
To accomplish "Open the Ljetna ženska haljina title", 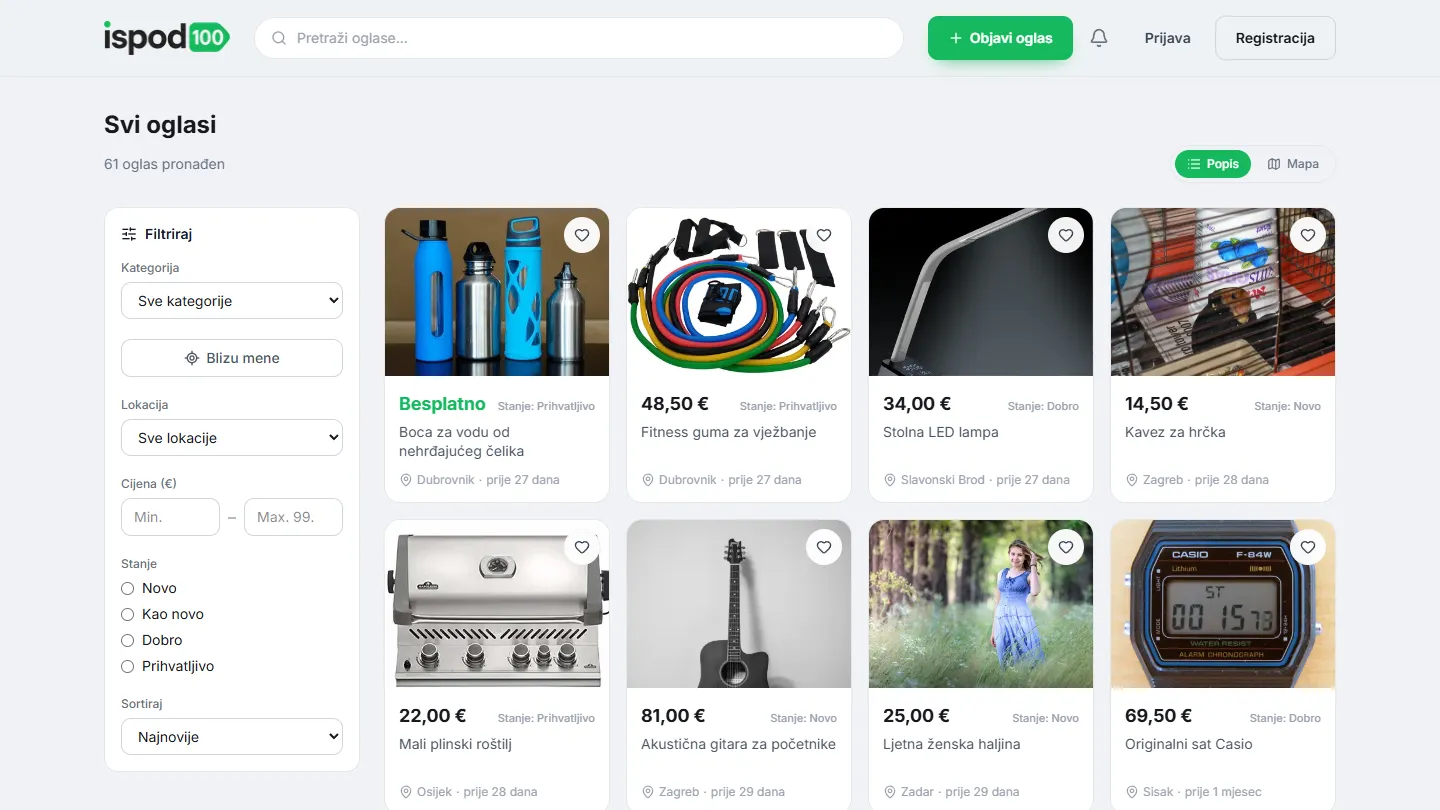I will [952, 744].
